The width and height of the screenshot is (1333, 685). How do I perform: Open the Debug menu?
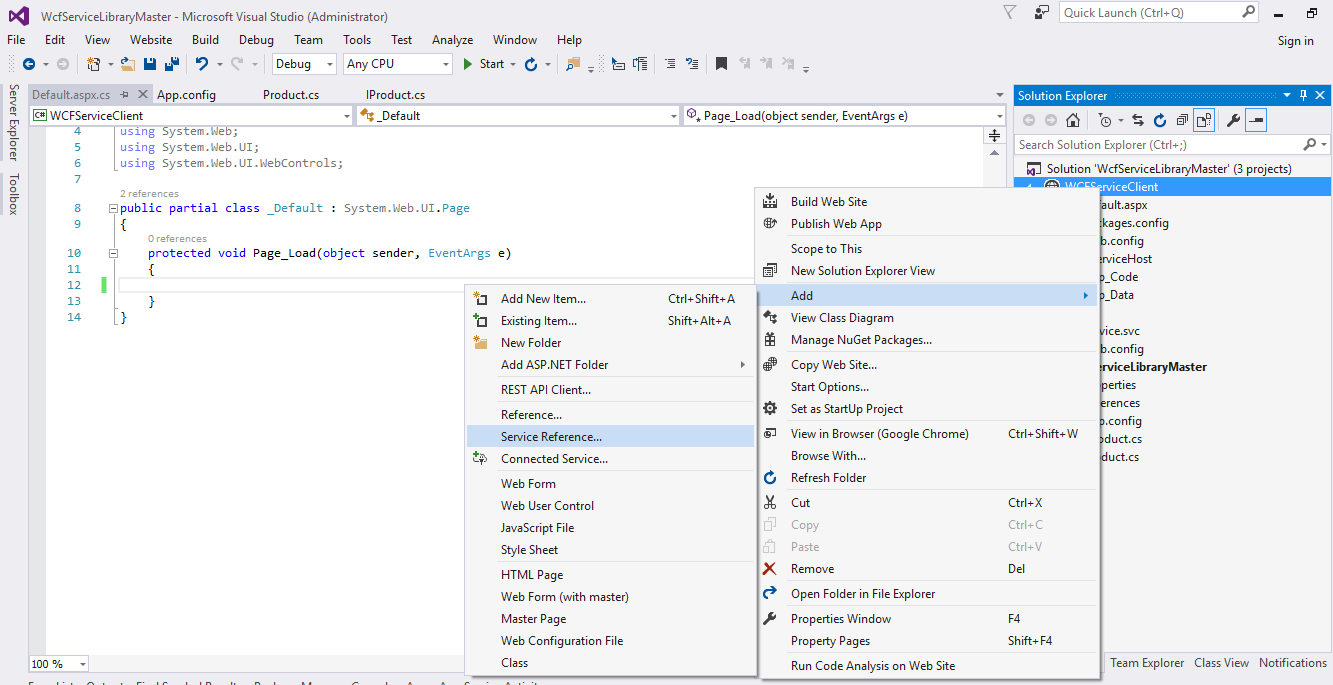[256, 40]
